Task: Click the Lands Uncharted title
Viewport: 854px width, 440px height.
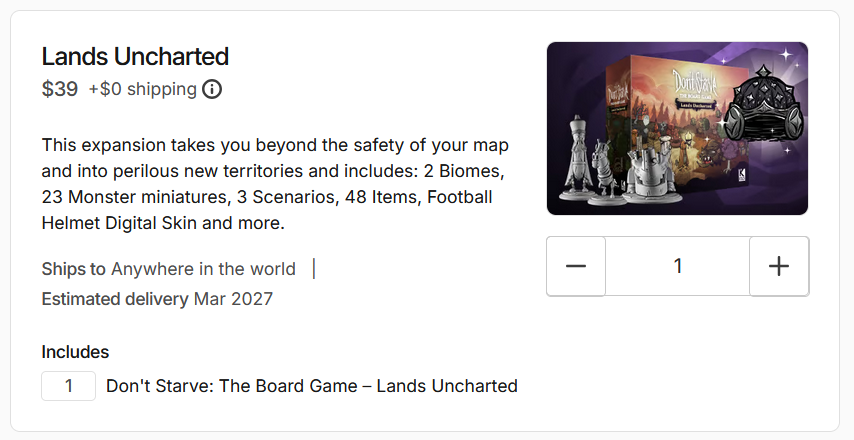Action: pyautogui.click(x=135, y=56)
